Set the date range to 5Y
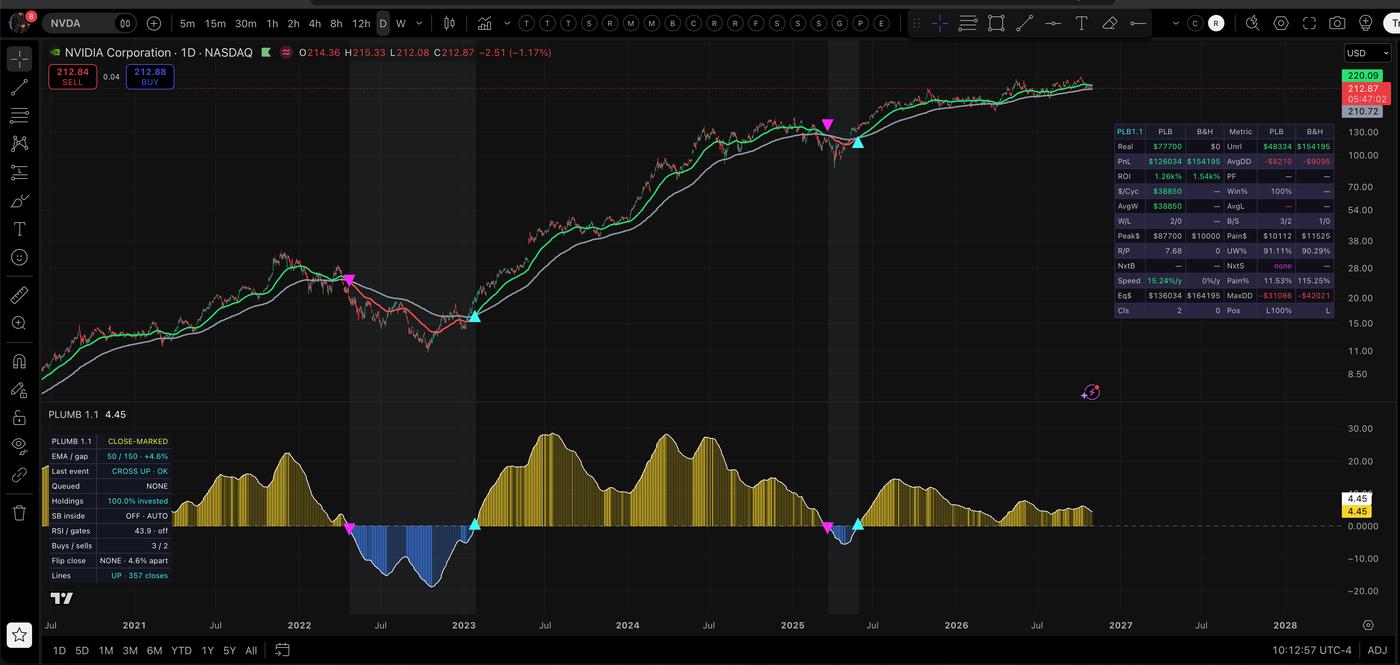Image resolution: width=1400 pixels, height=665 pixels. pyautogui.click(x=230, y=650)
